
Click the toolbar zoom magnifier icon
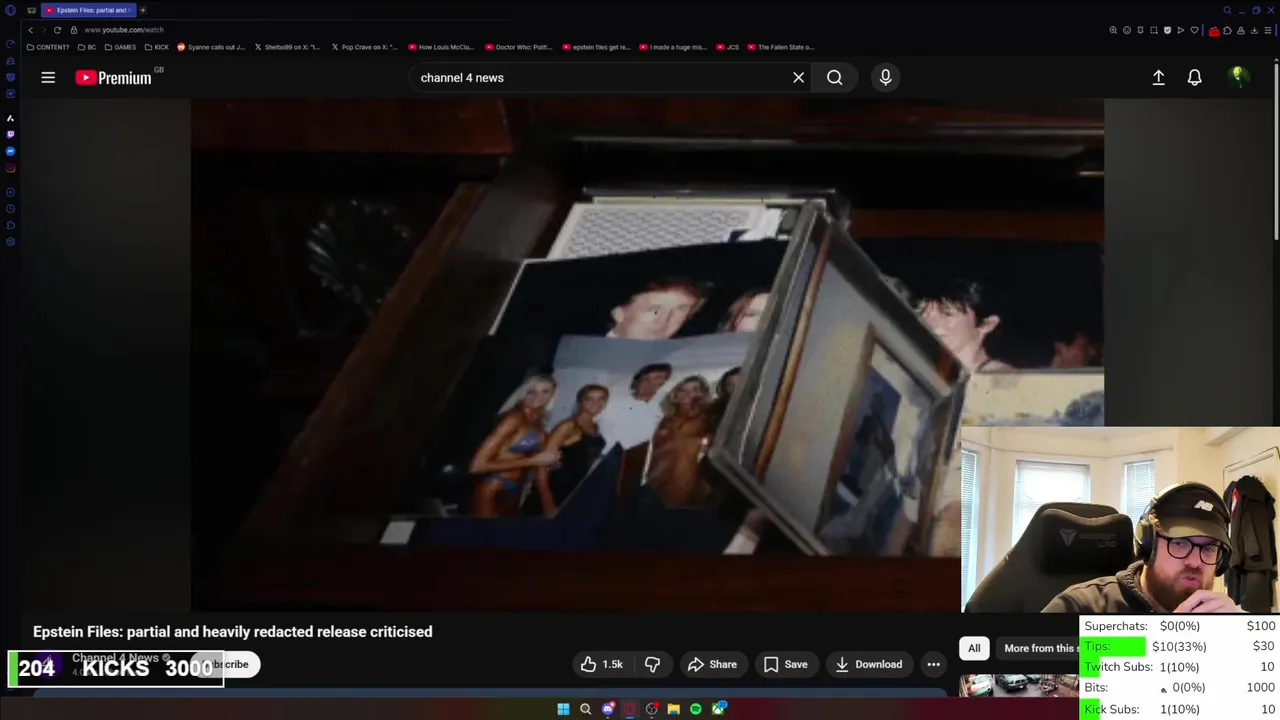(1113, 30)
